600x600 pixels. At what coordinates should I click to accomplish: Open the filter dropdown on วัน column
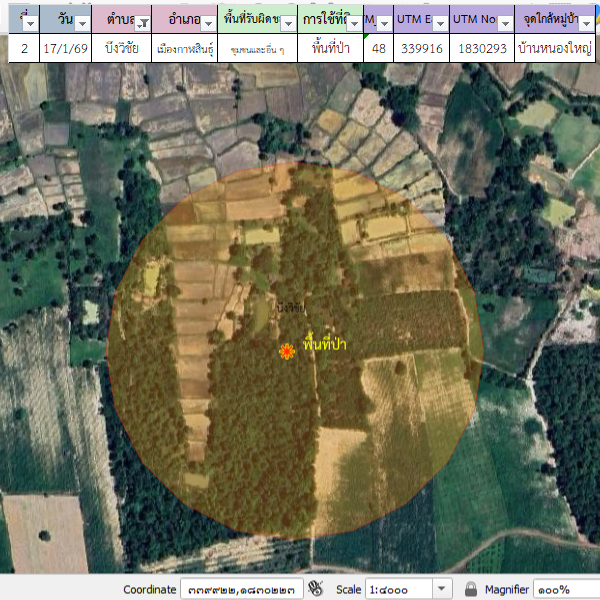[x=82, y=22]
